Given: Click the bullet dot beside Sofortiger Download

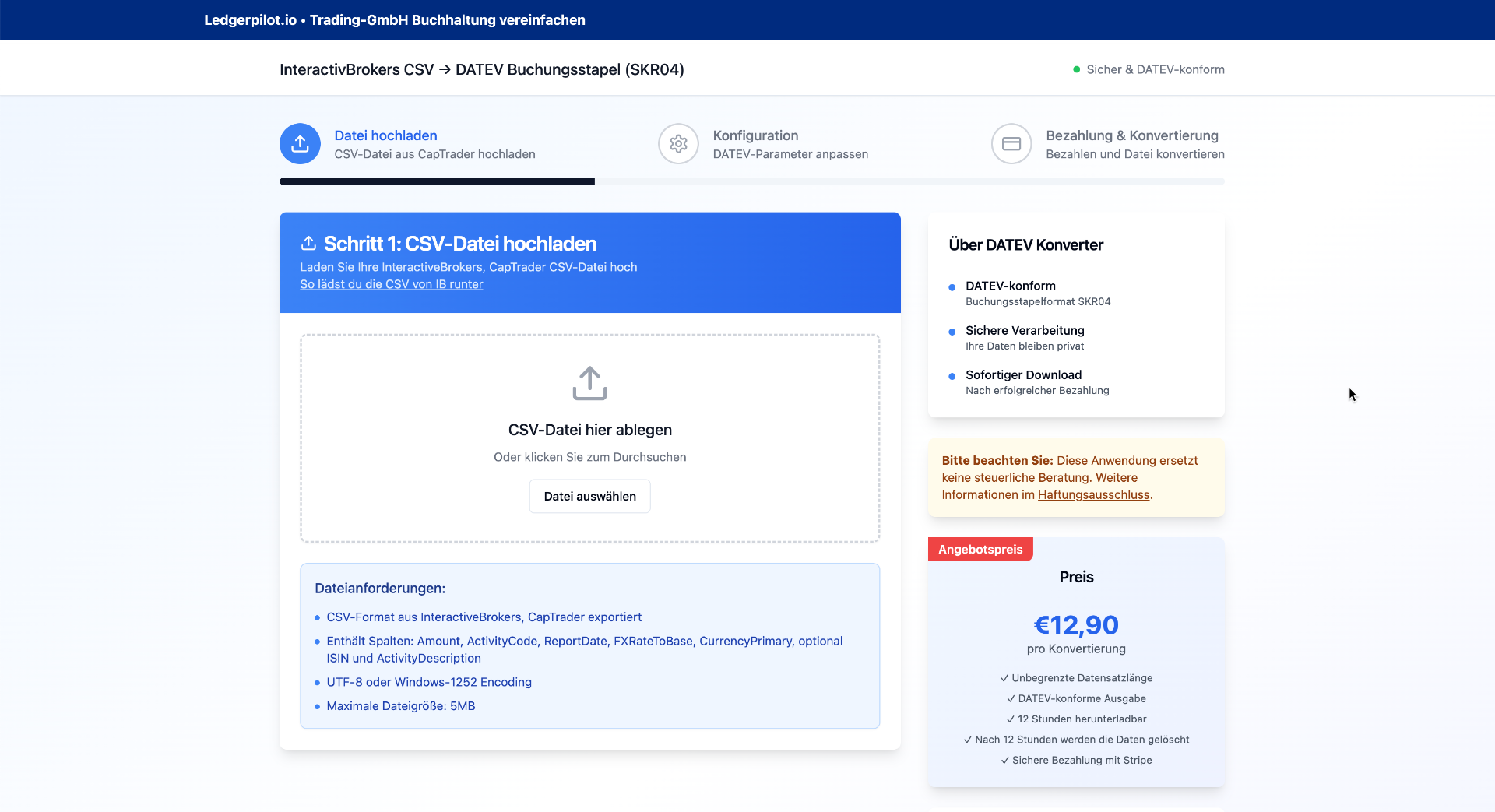Looking at the screenshot, I should pyautogui.click(x=952, y=376).
